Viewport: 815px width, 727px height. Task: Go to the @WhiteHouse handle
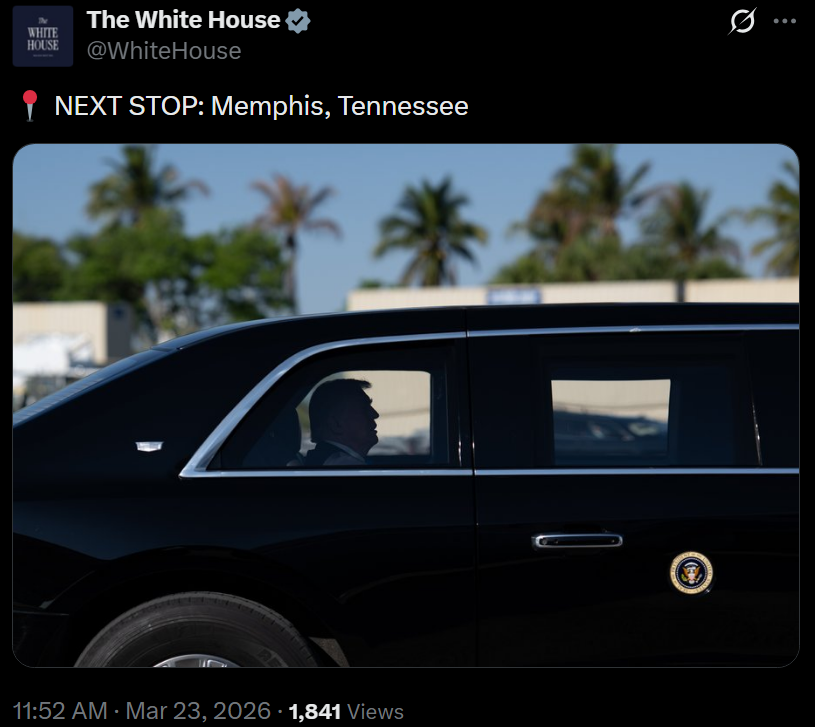[164, 50]
